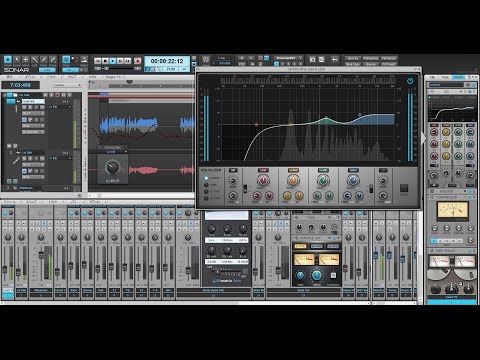This screenshot has width=480, height=360.
Task: Toggle the QuadCurve Equalizer power button
Action: click(x=410, y=81)
